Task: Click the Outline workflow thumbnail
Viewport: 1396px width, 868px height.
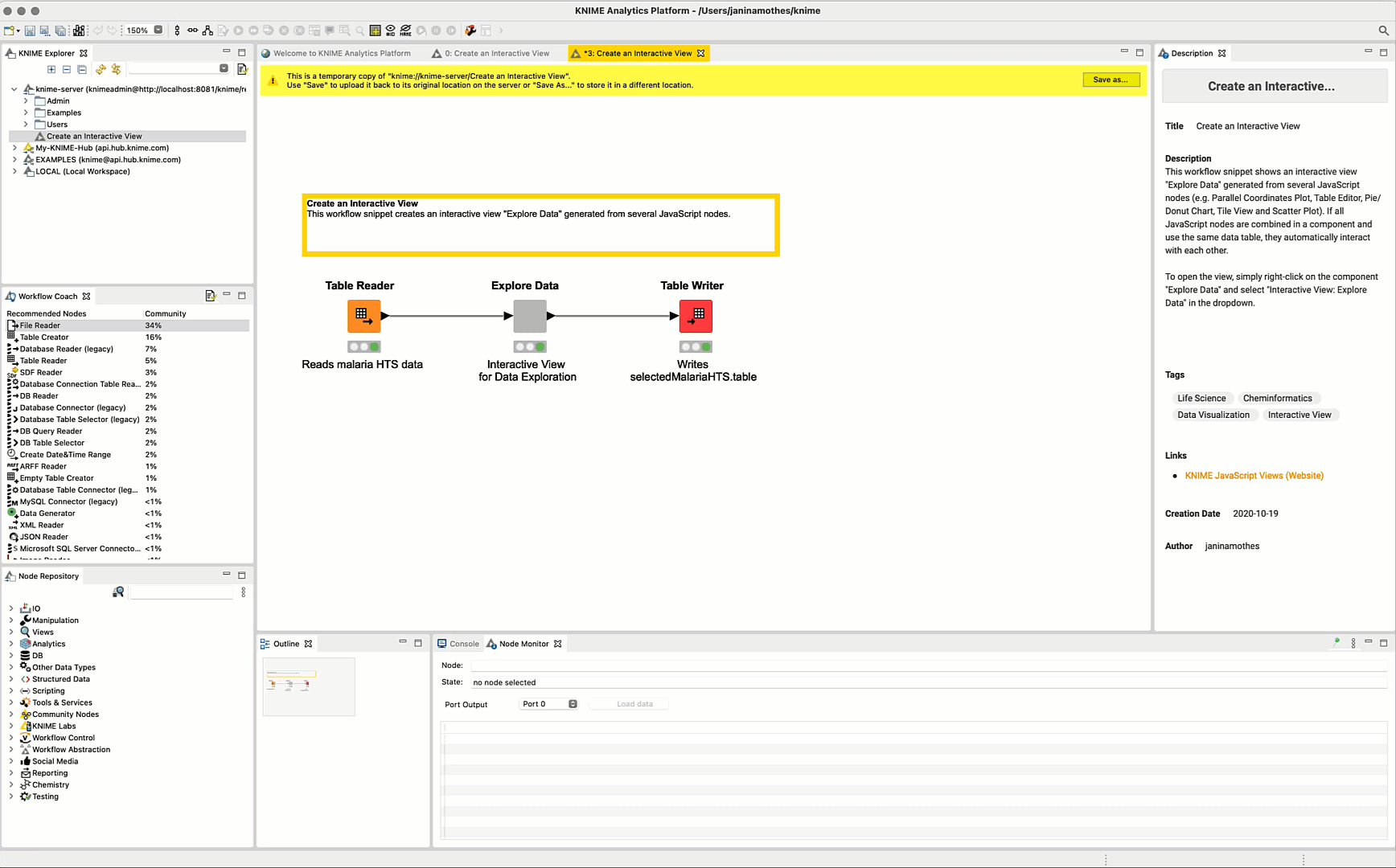Action: 309,686
